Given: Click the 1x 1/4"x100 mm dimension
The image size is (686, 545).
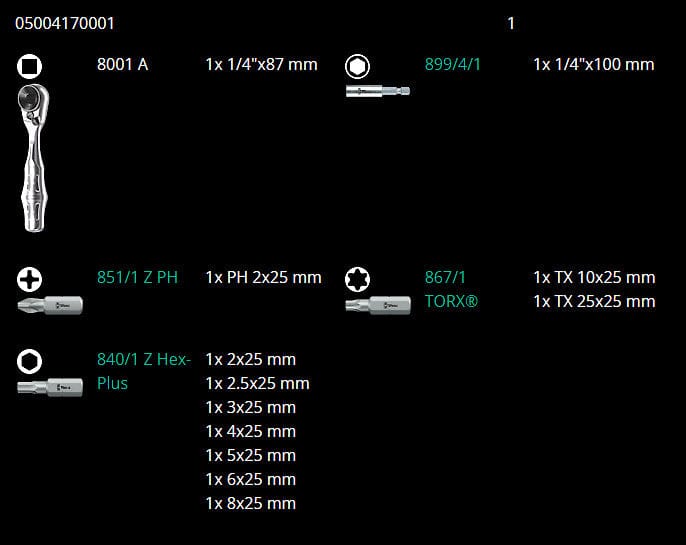Looking at the screenshot, I should pos(594,64).
